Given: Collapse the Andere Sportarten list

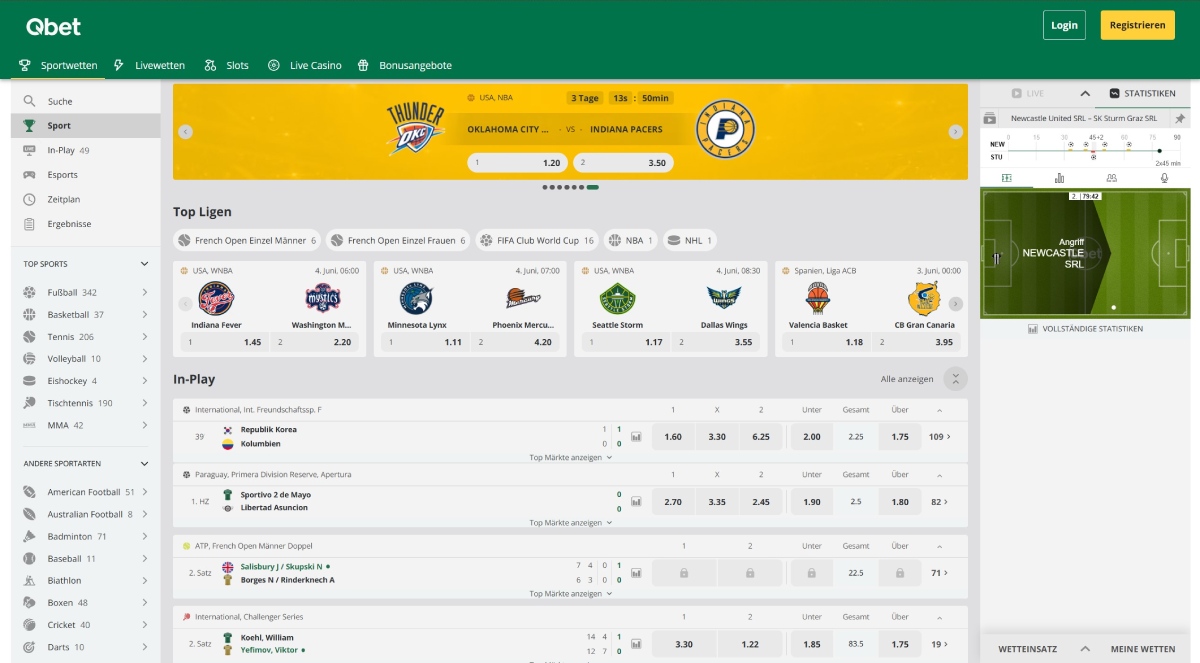Looking at the screenshot, I should [x=144, y=464].
